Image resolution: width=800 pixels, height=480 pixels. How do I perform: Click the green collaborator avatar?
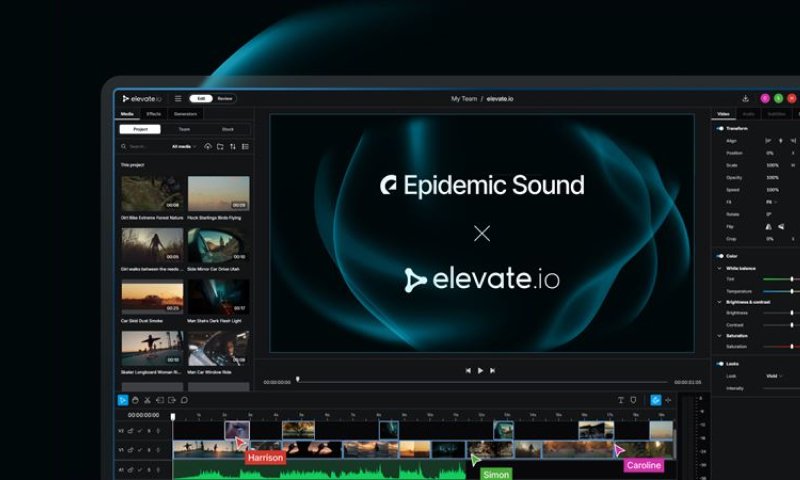pos(778,98)
